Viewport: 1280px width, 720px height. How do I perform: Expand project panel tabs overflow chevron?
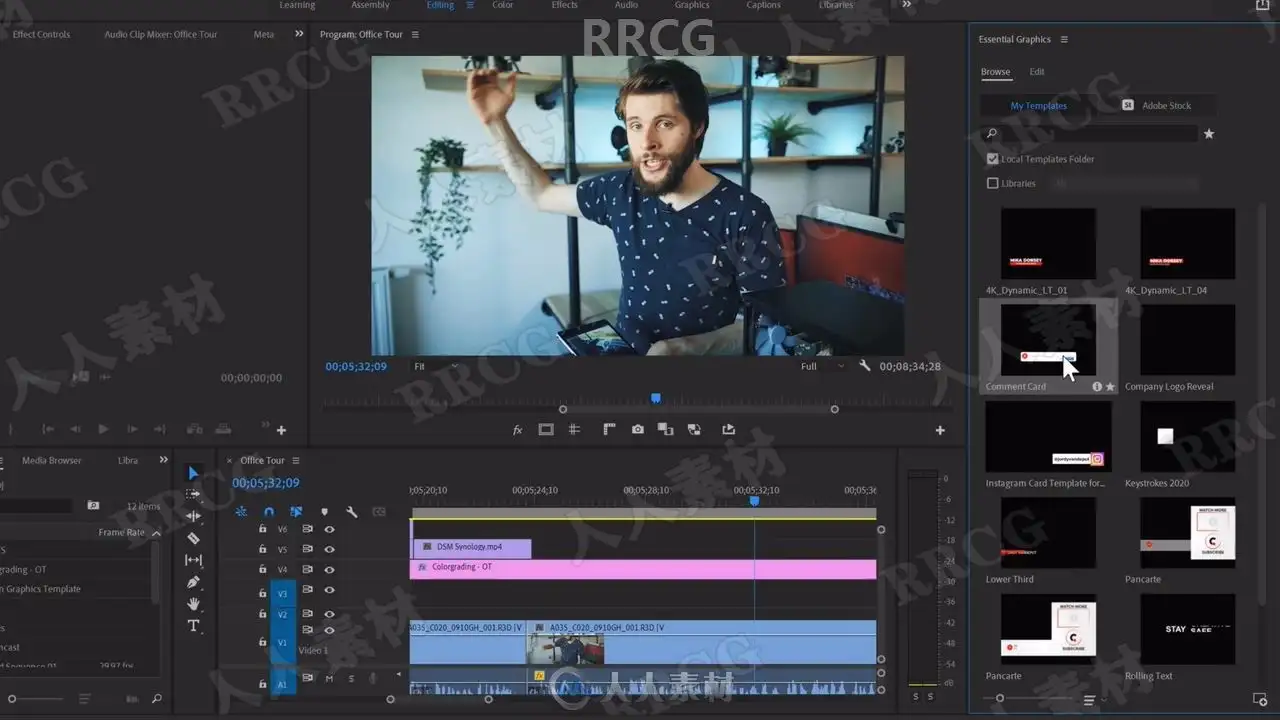163,460
